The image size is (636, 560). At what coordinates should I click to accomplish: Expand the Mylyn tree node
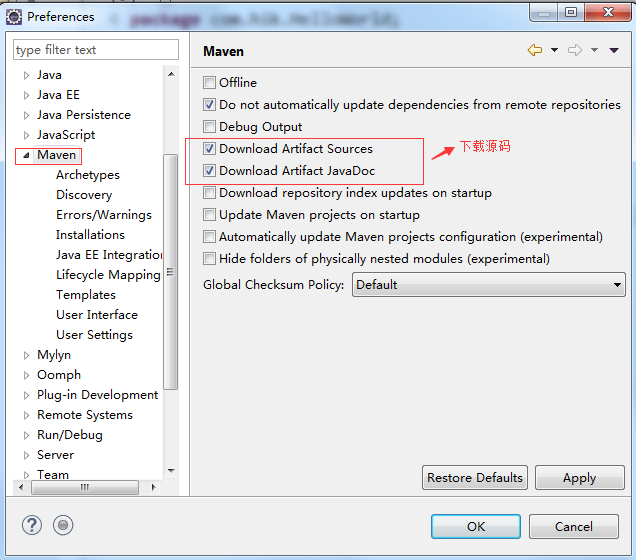(x=26, y=355)
